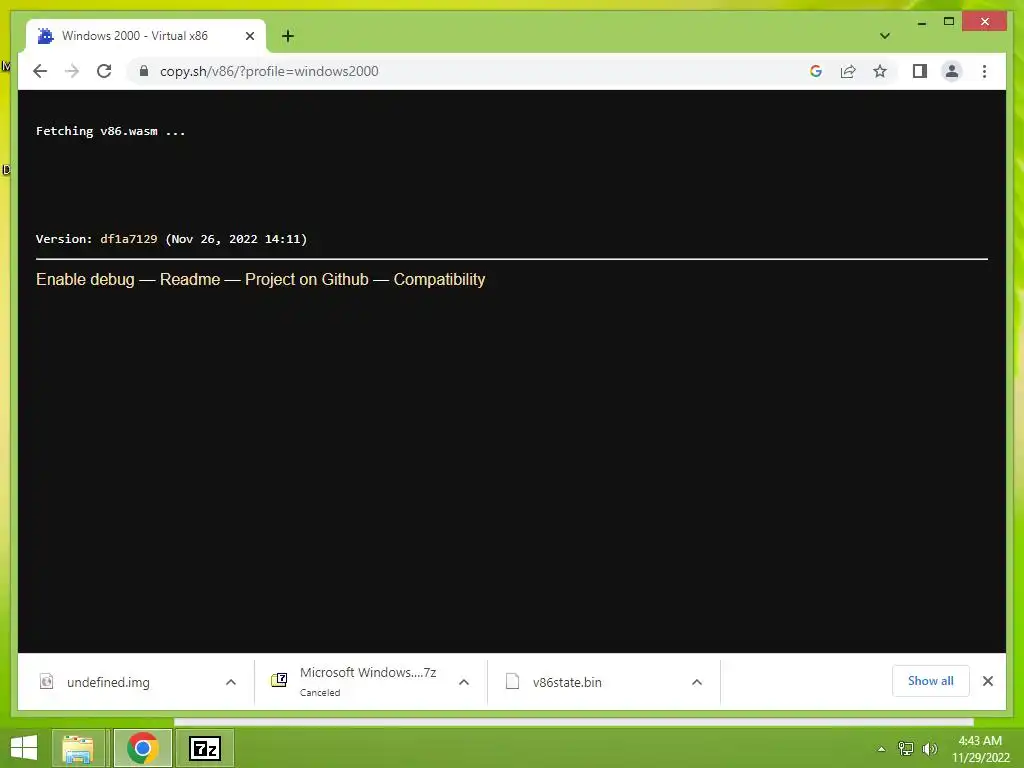
Task: Open the profile avatar menu
Action: (952, 71)
